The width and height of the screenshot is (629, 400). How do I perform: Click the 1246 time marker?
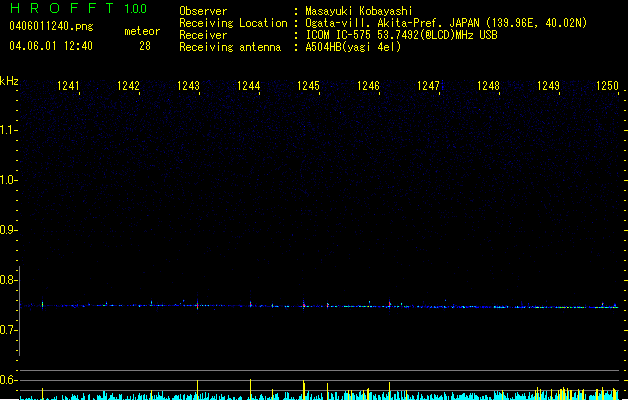click(368, 86)
